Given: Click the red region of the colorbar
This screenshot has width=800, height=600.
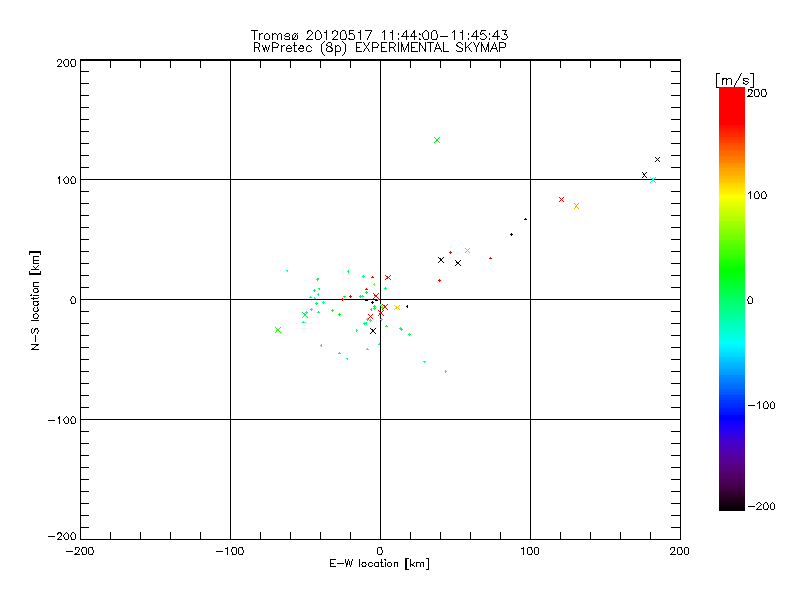Looking at the screenshot, I should tap(731, 110).
